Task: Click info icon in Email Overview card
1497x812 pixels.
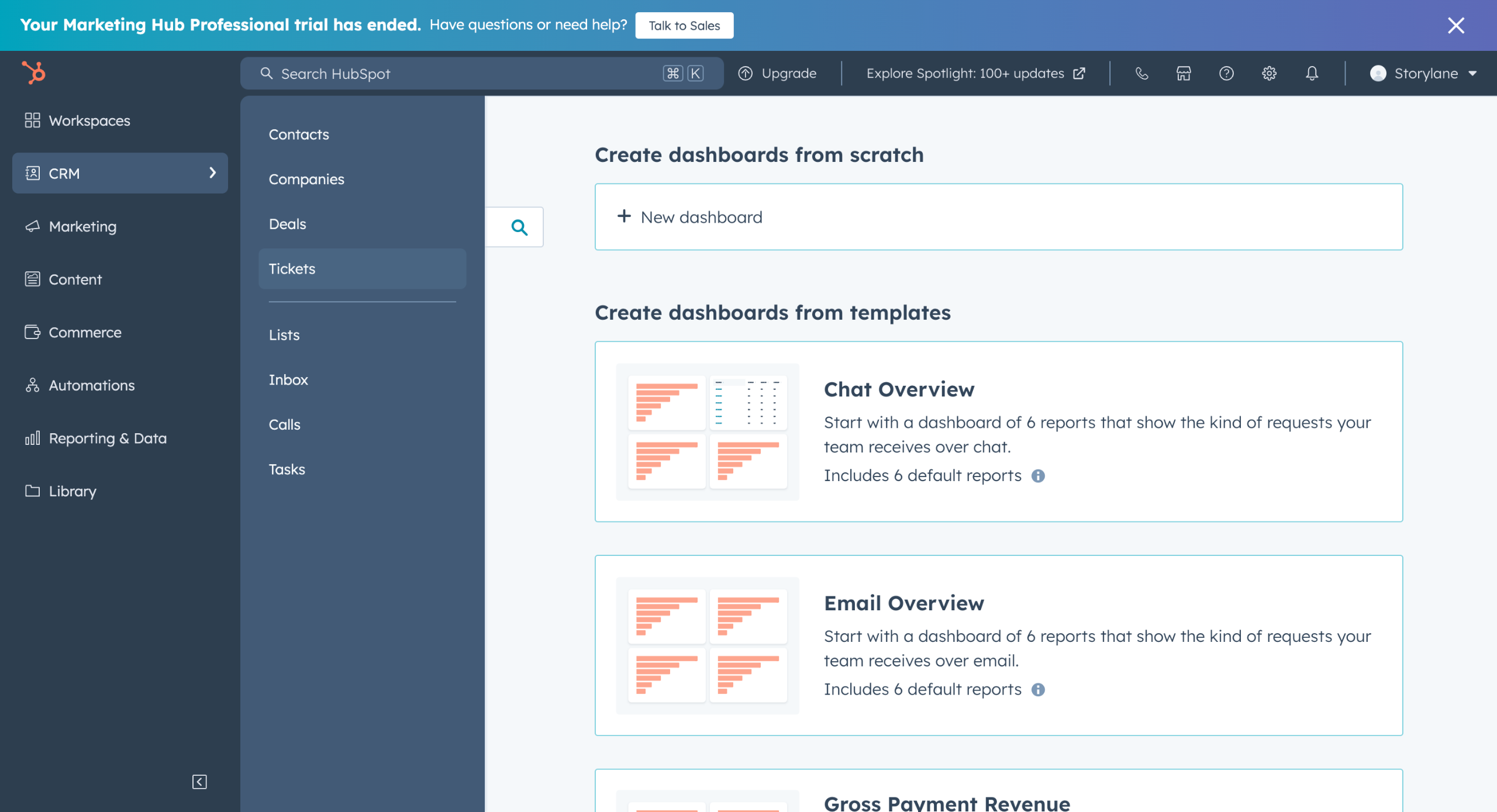Action: [x=1038, y=690]
